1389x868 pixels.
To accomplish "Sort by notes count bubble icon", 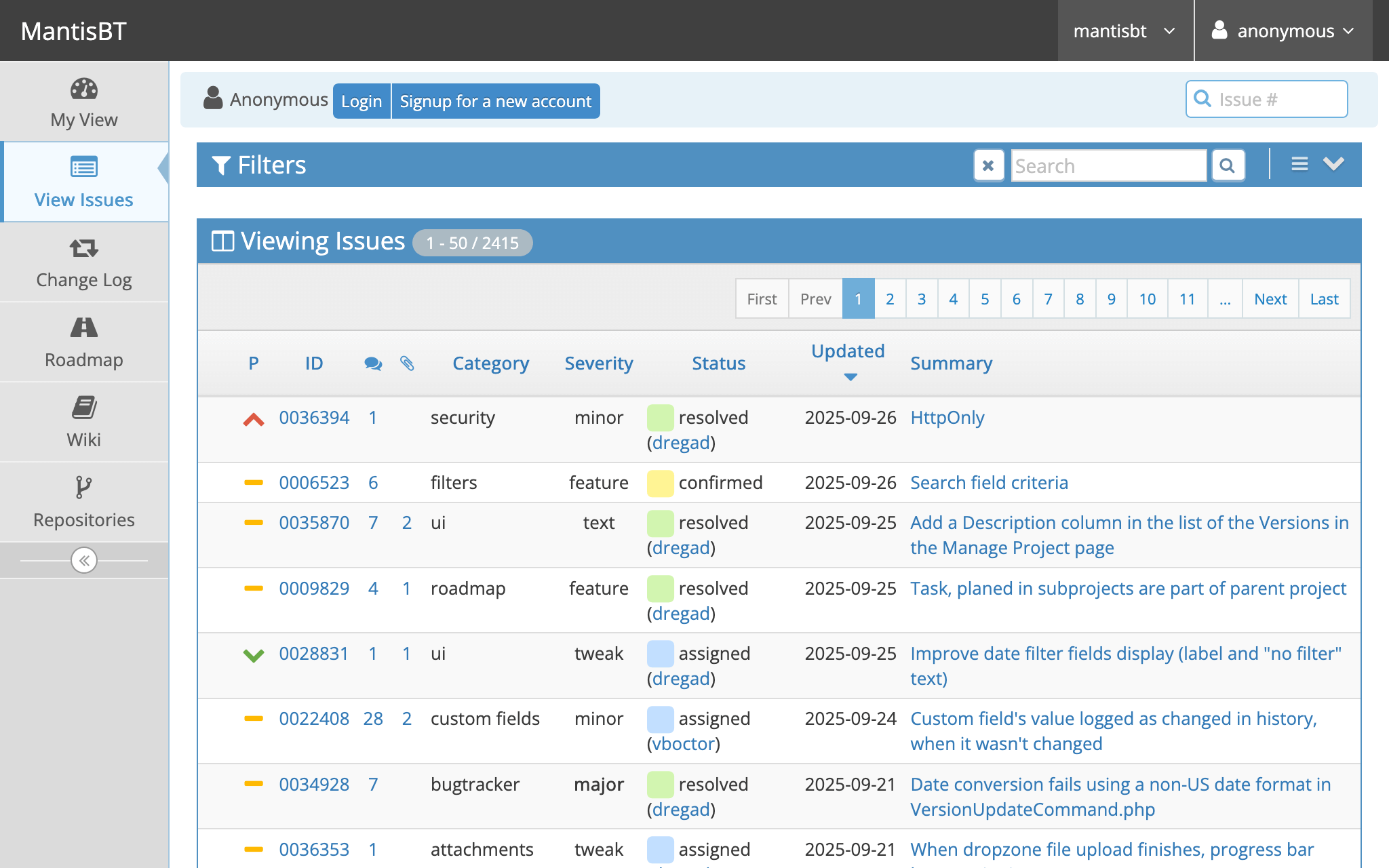I will click(372, 363).
